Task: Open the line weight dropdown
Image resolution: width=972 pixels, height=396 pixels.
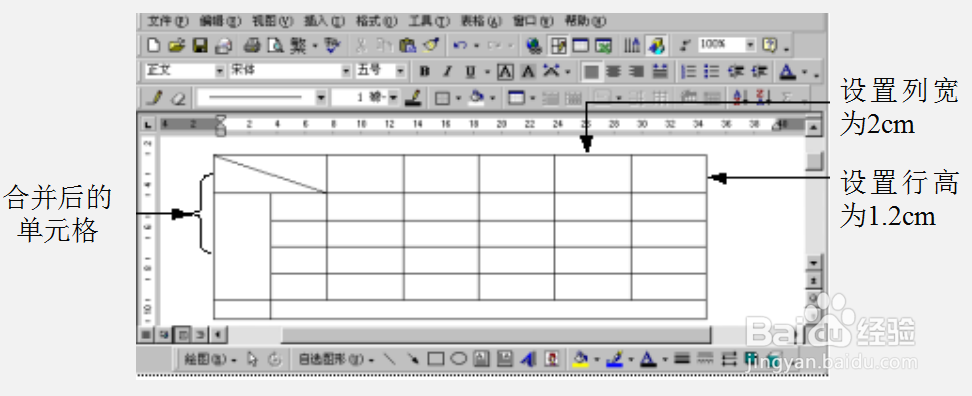Action: pos(393,97)
